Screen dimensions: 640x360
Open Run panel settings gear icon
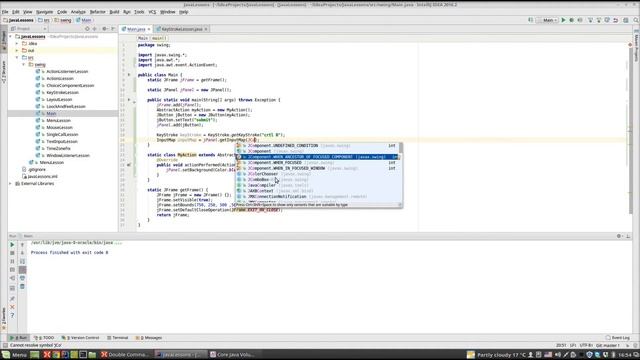point(619,236)
